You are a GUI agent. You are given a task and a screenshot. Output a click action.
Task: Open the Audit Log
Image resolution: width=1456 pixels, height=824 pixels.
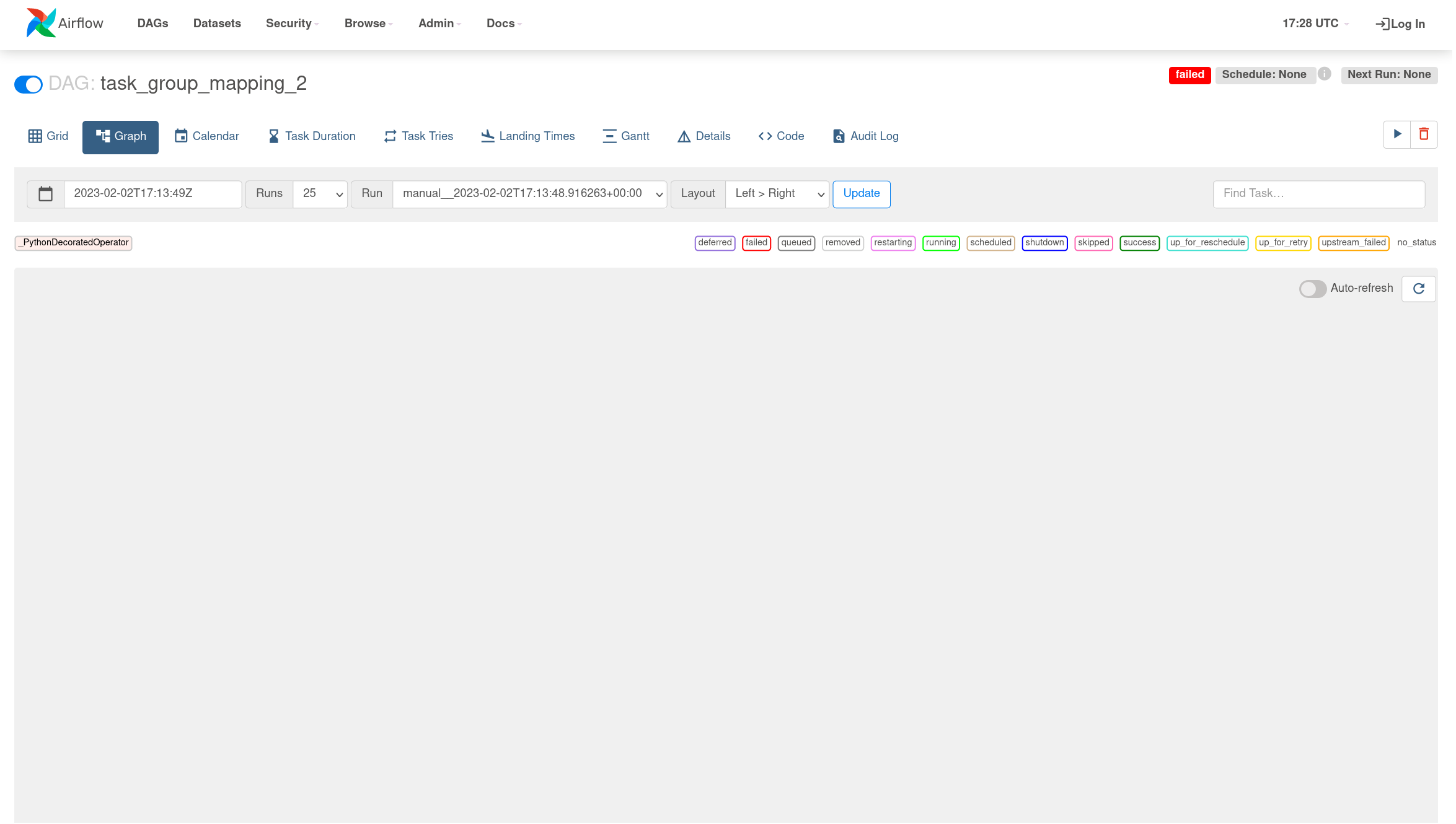pos(865,136)
